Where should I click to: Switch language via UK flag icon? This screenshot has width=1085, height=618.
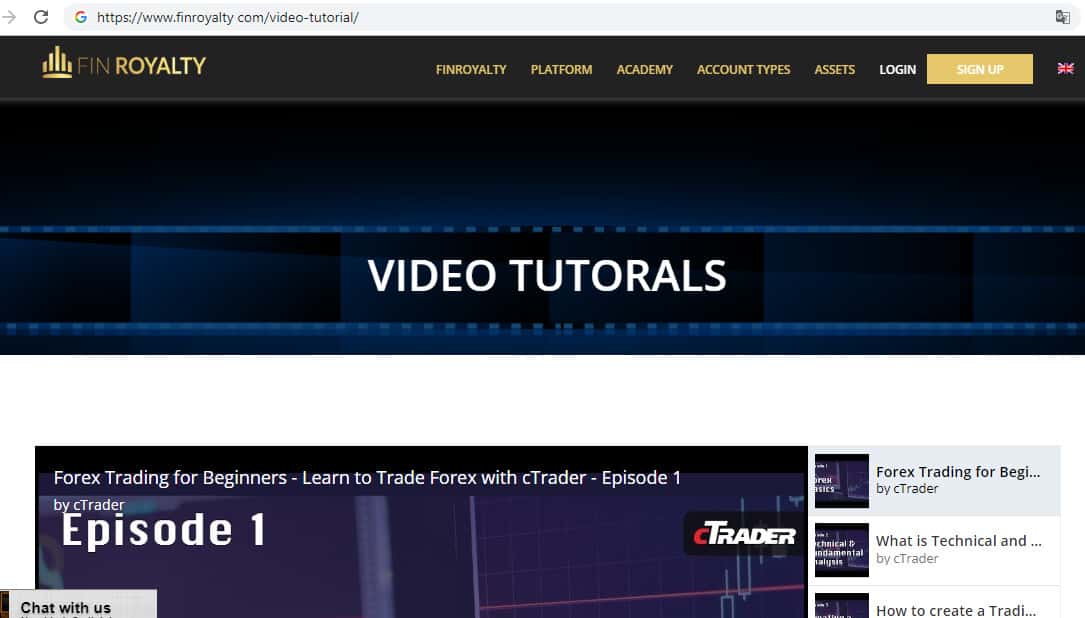click(x=1066, y=69)
